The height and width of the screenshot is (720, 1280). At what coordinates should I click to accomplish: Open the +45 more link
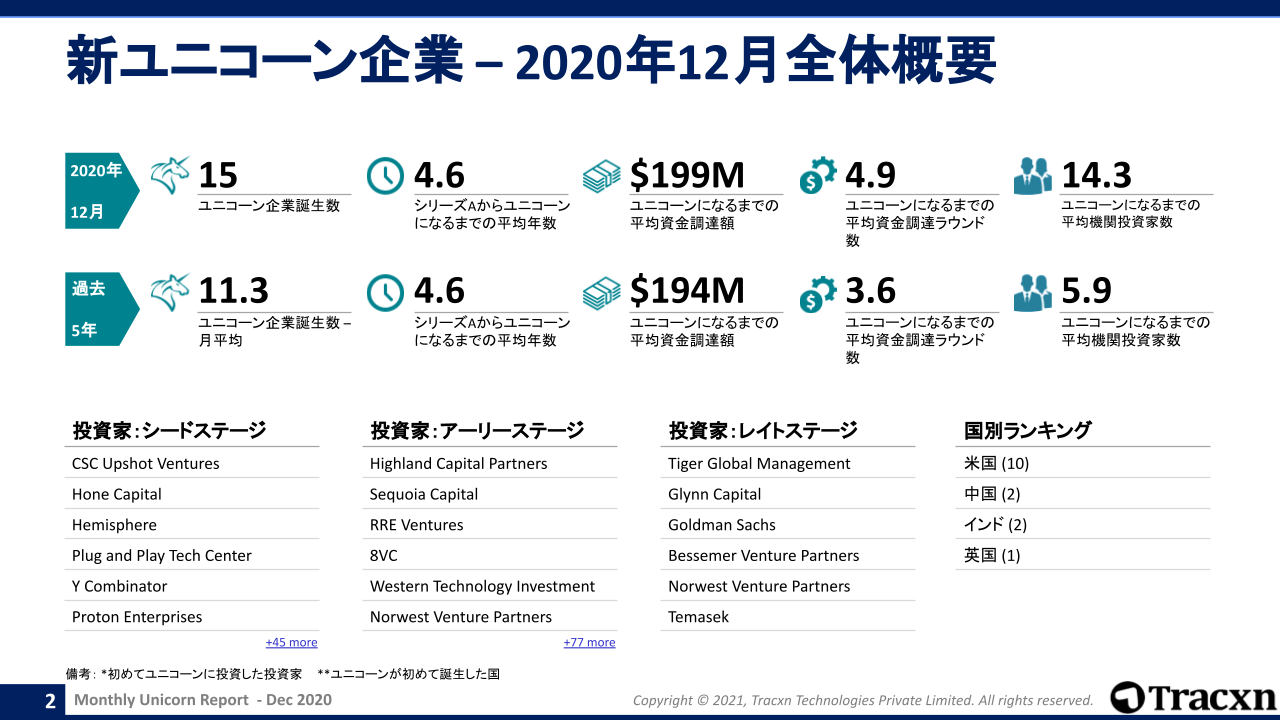pos(291,642)
